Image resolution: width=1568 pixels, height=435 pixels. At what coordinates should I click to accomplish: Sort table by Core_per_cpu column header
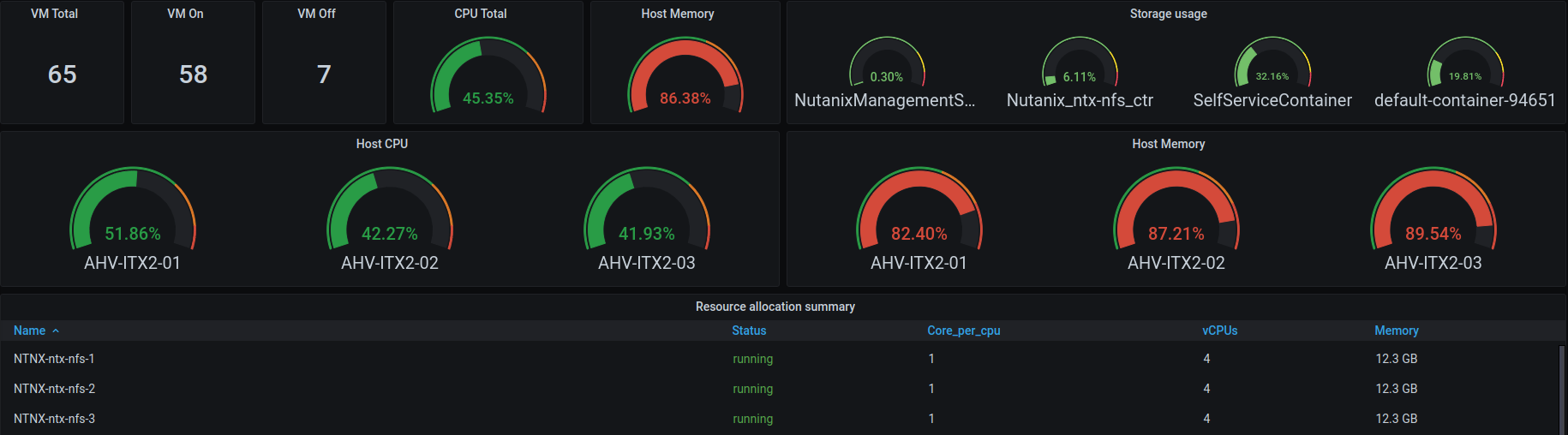pos(963,331)
